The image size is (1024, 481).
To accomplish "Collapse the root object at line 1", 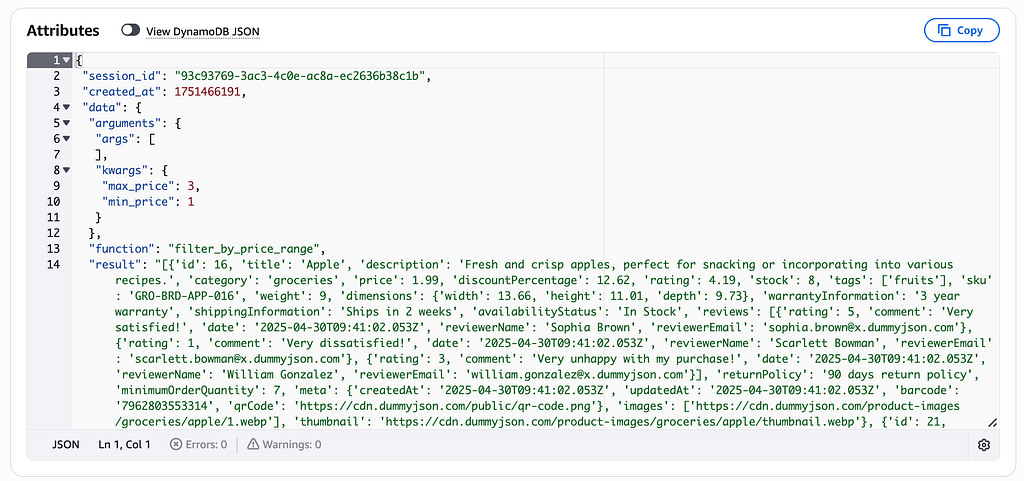I will pos(66,60).
